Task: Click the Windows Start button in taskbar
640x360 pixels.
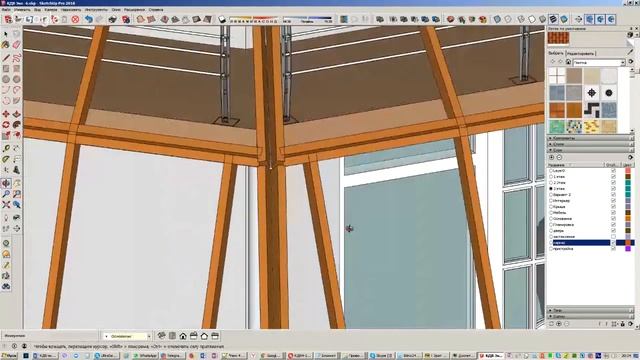Action: (9, 356)
